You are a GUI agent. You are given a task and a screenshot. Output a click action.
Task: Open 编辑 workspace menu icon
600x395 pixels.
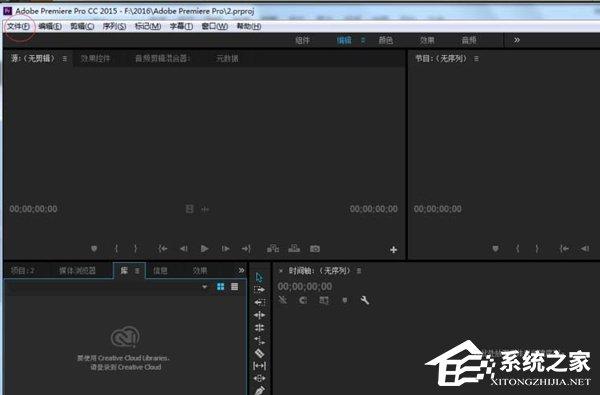click(363, 40)
